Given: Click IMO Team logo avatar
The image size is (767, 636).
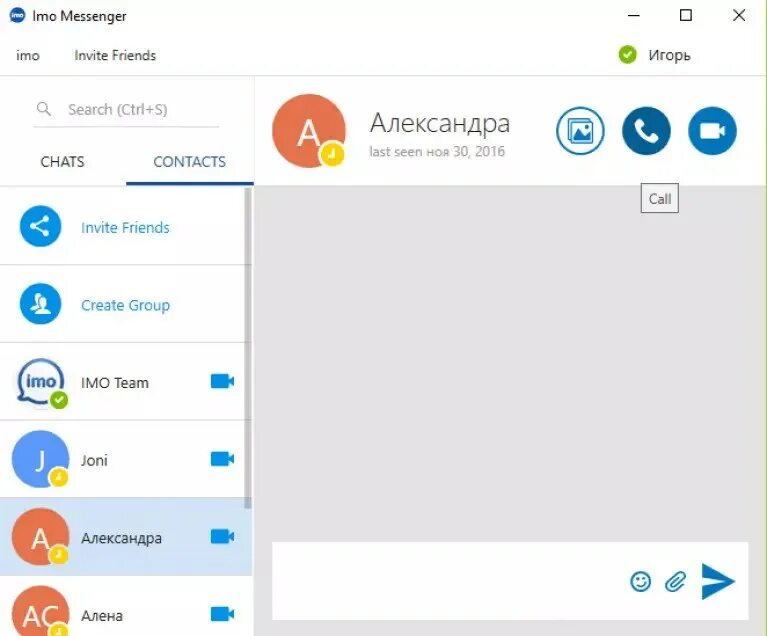Looking at the screenshot, I should (41, 382).
